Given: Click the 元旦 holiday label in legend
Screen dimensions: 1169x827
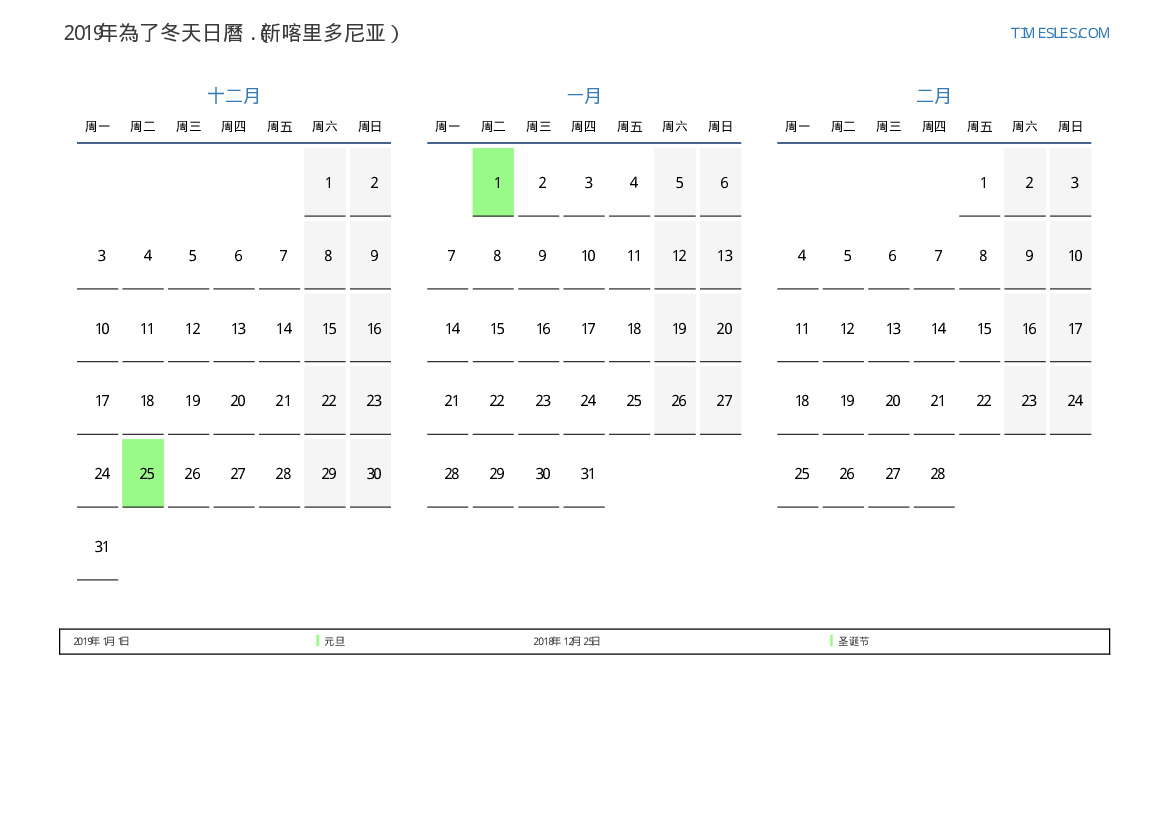Looking at the screenshot, I should (335, 641).
